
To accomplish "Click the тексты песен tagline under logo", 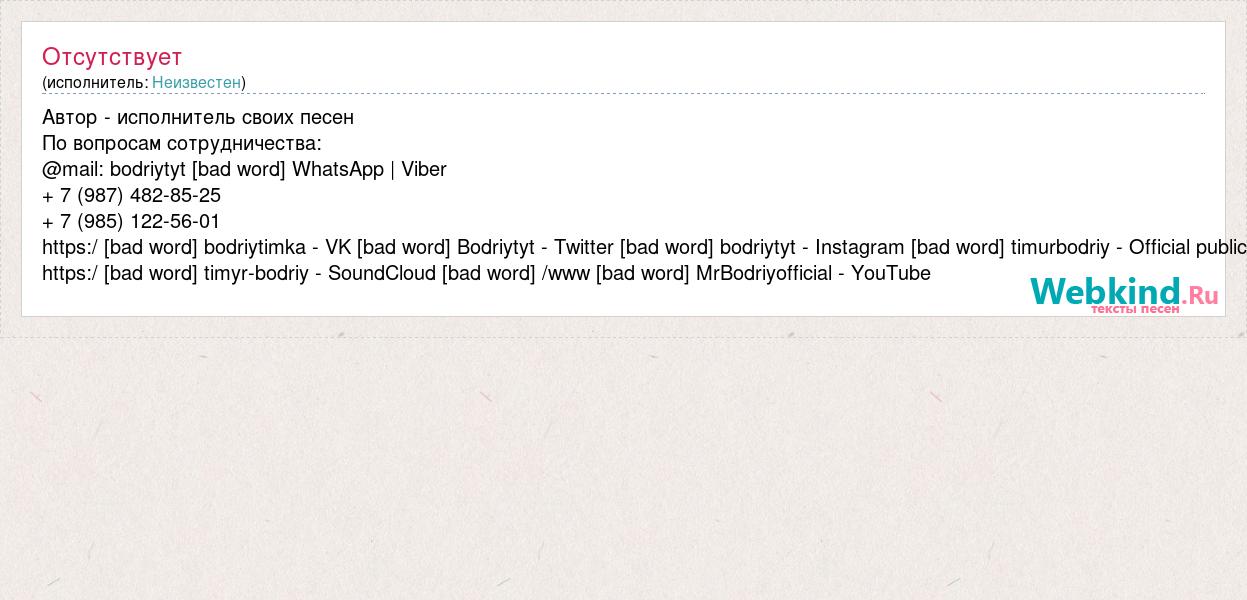I will pos(1135,309).
